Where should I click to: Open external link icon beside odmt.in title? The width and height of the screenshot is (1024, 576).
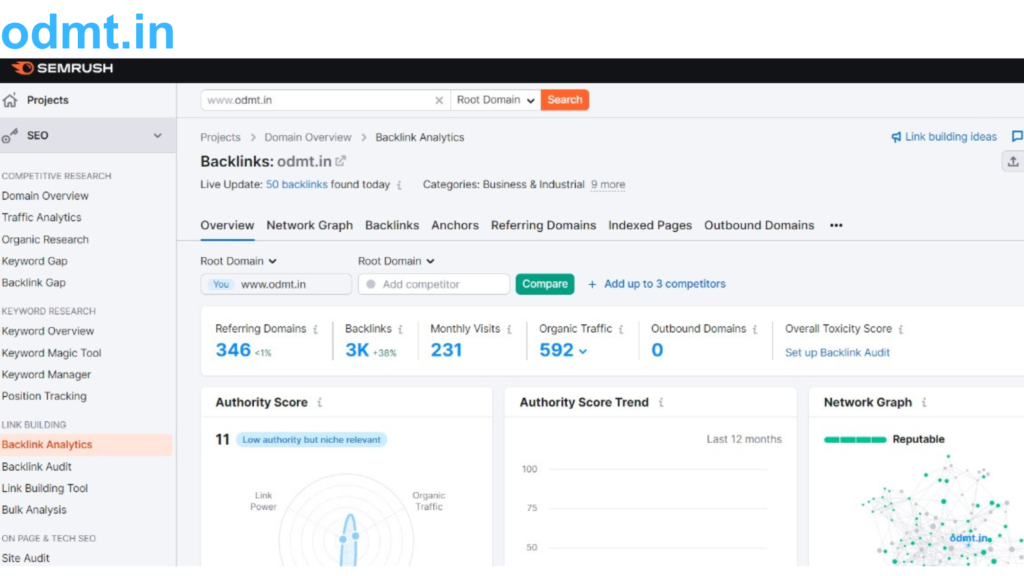[x=341, y=161]
